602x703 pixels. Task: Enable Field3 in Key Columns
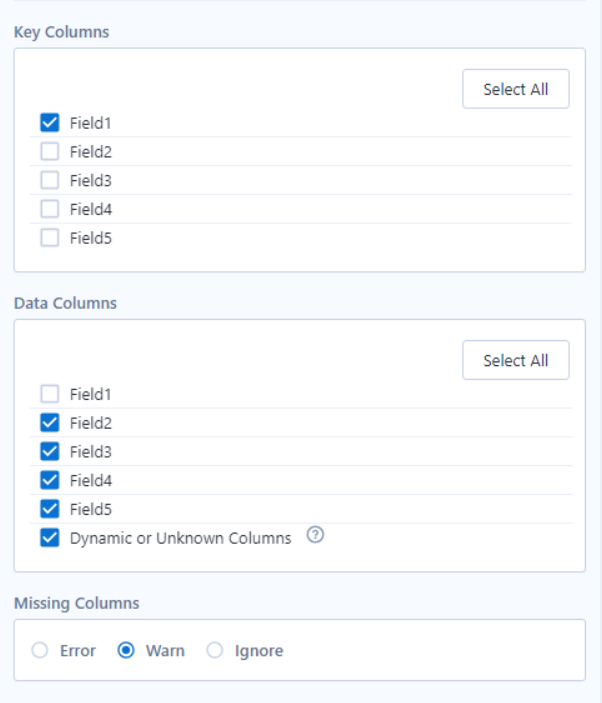50,180
